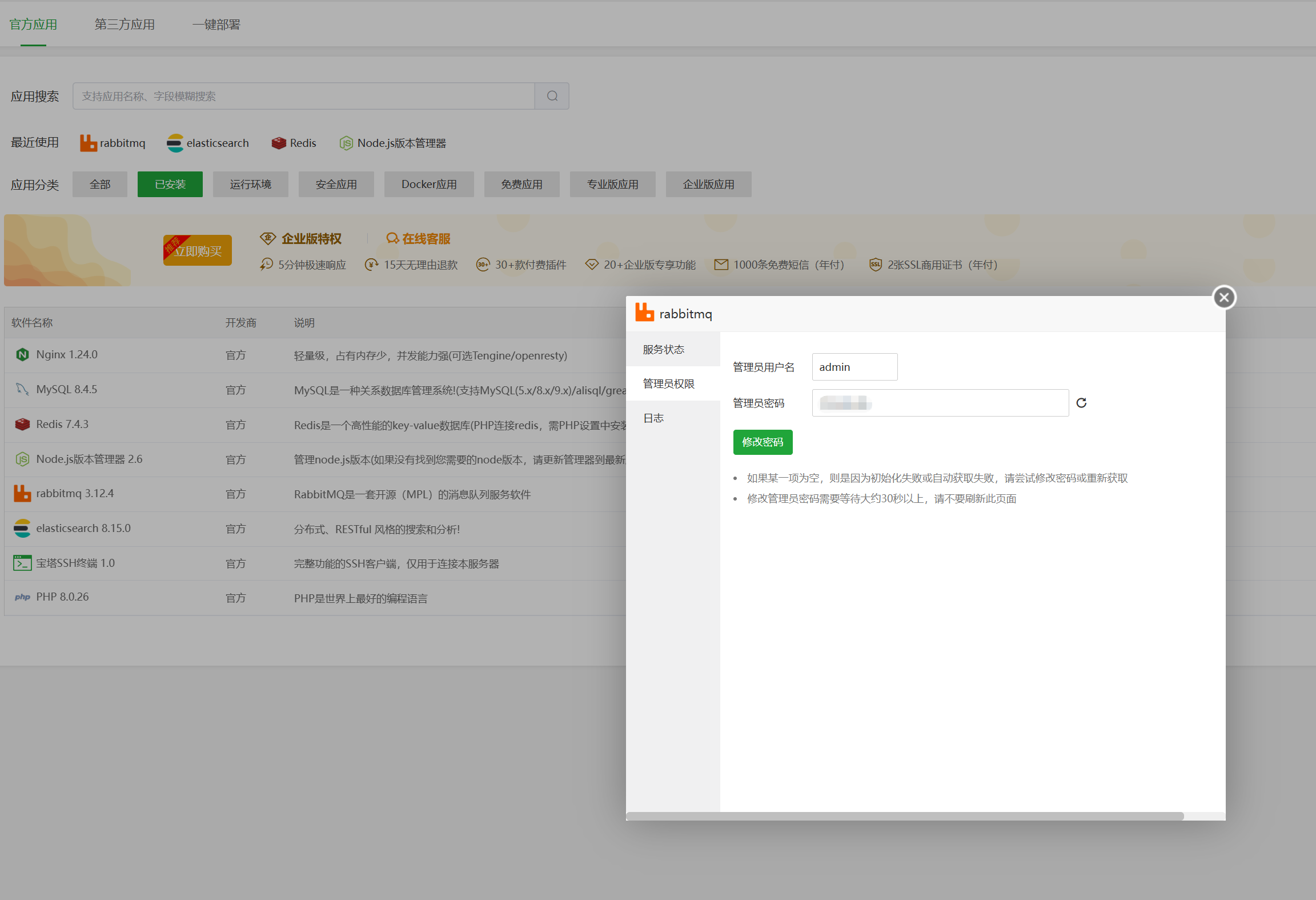Click the MySQL 8.4.5 software entry
Viewport: 1316px width, 900px height.
coord(66,389)
